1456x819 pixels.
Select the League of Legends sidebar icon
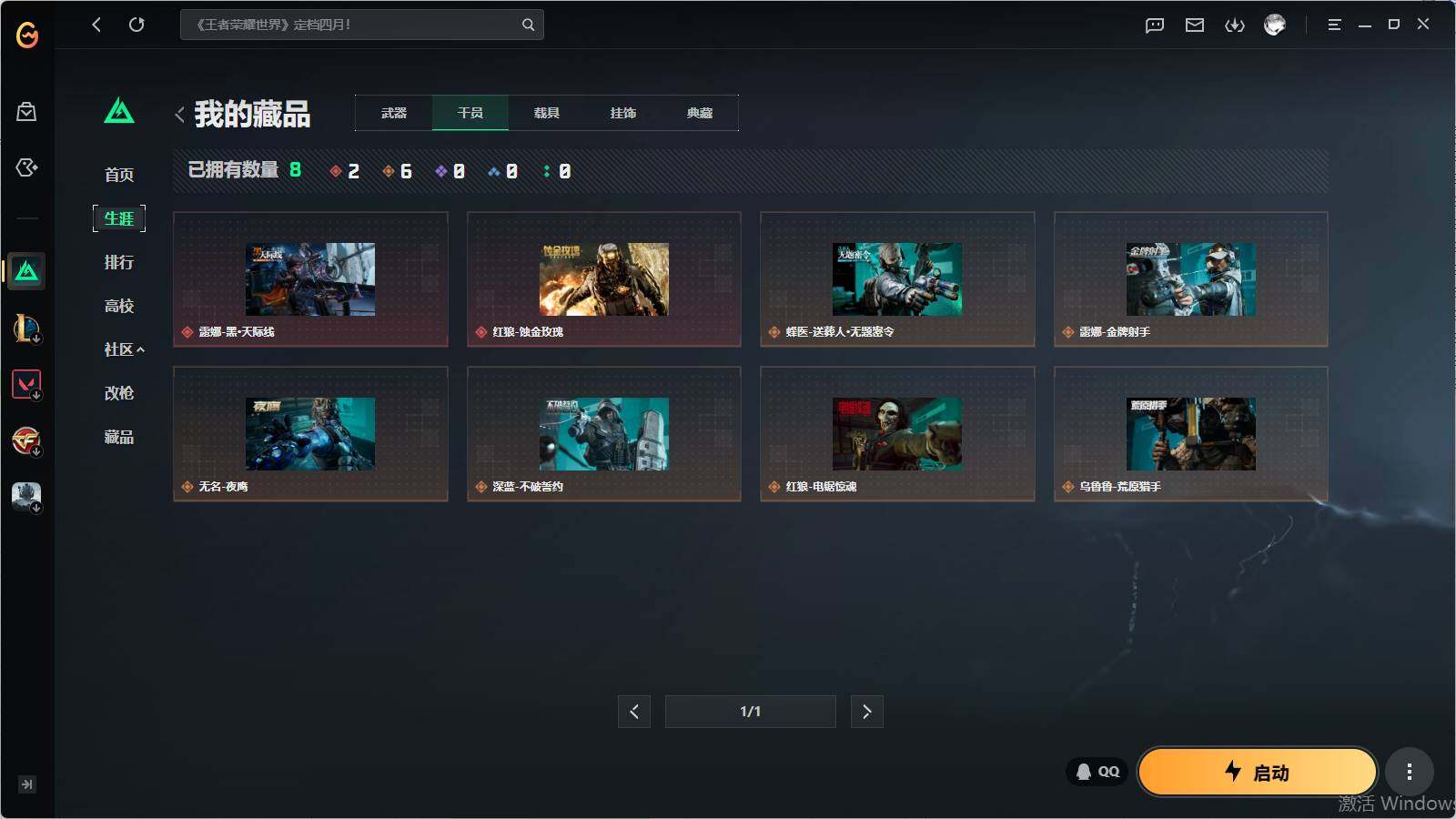[26, 328]
